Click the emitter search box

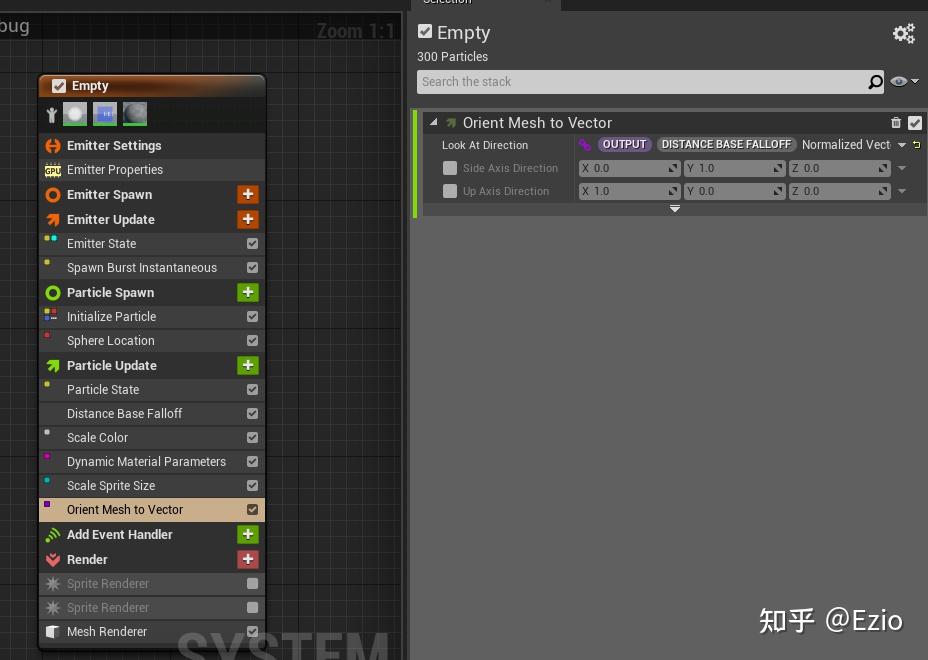650,81
